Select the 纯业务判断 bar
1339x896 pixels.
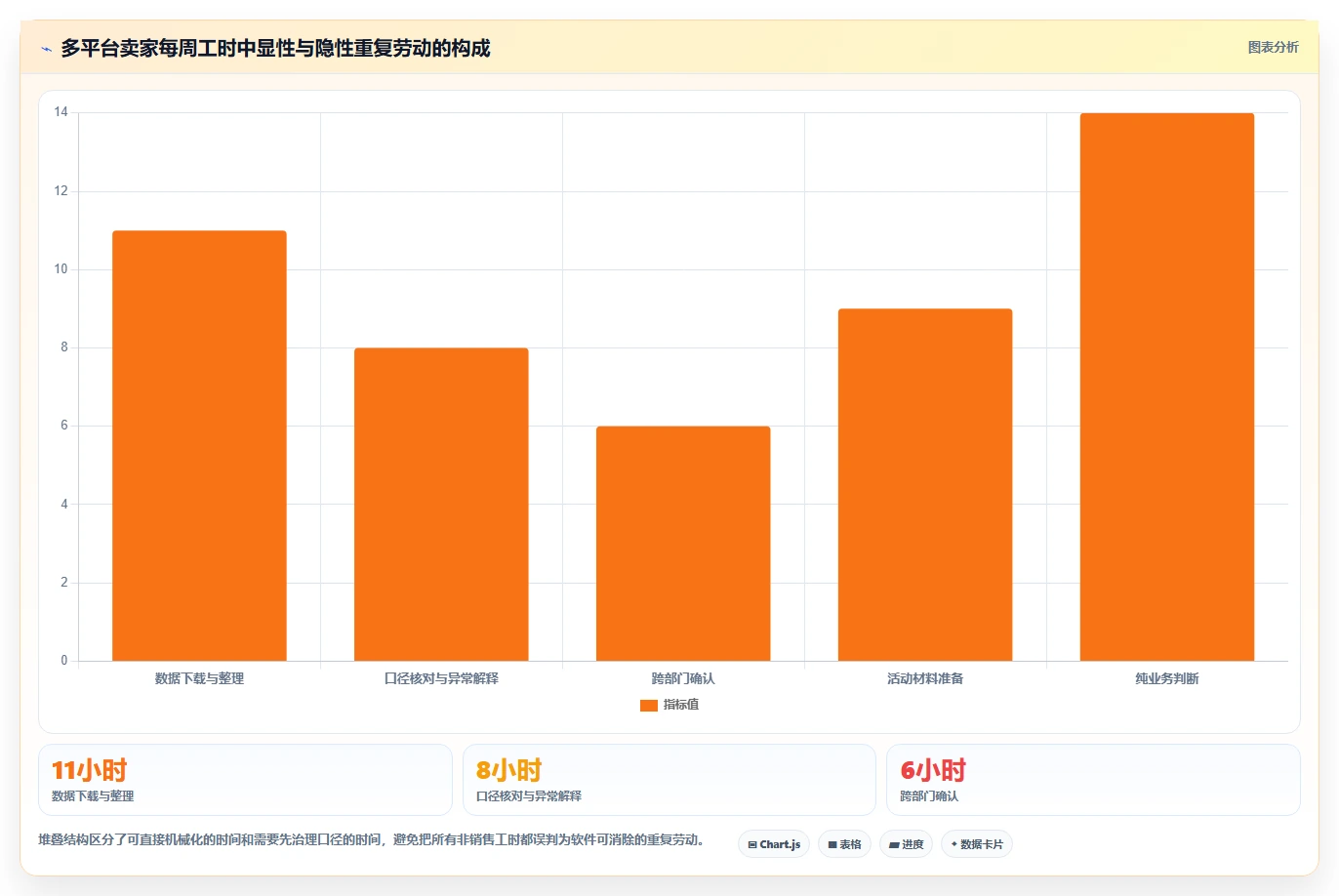tap(1167, 387)
